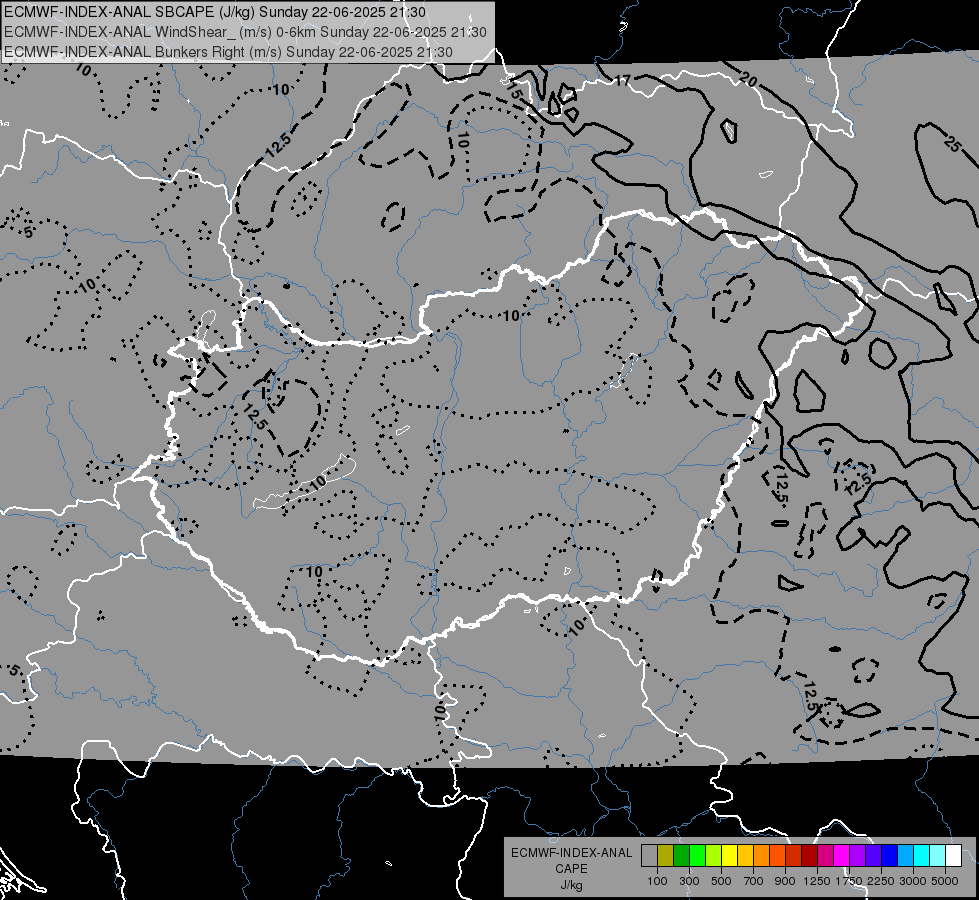Click the 500 value in legend scale
The image size is (979, 900).
(x=721, y=881)
